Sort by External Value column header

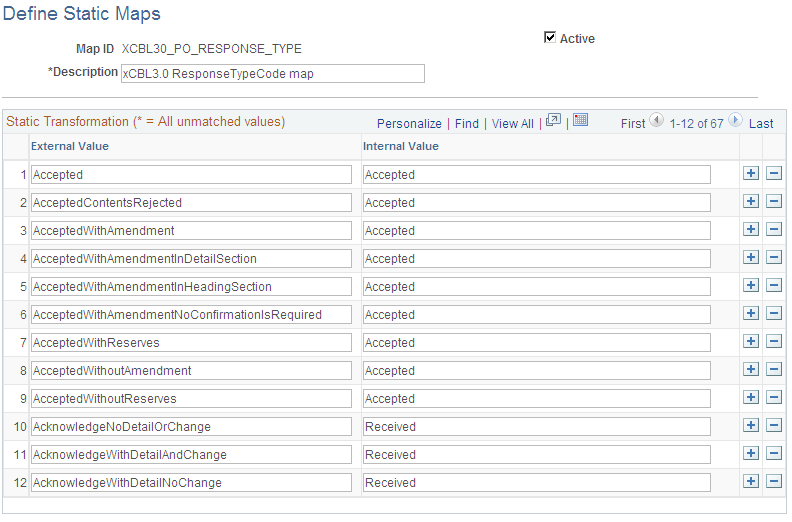pos(70,147)
